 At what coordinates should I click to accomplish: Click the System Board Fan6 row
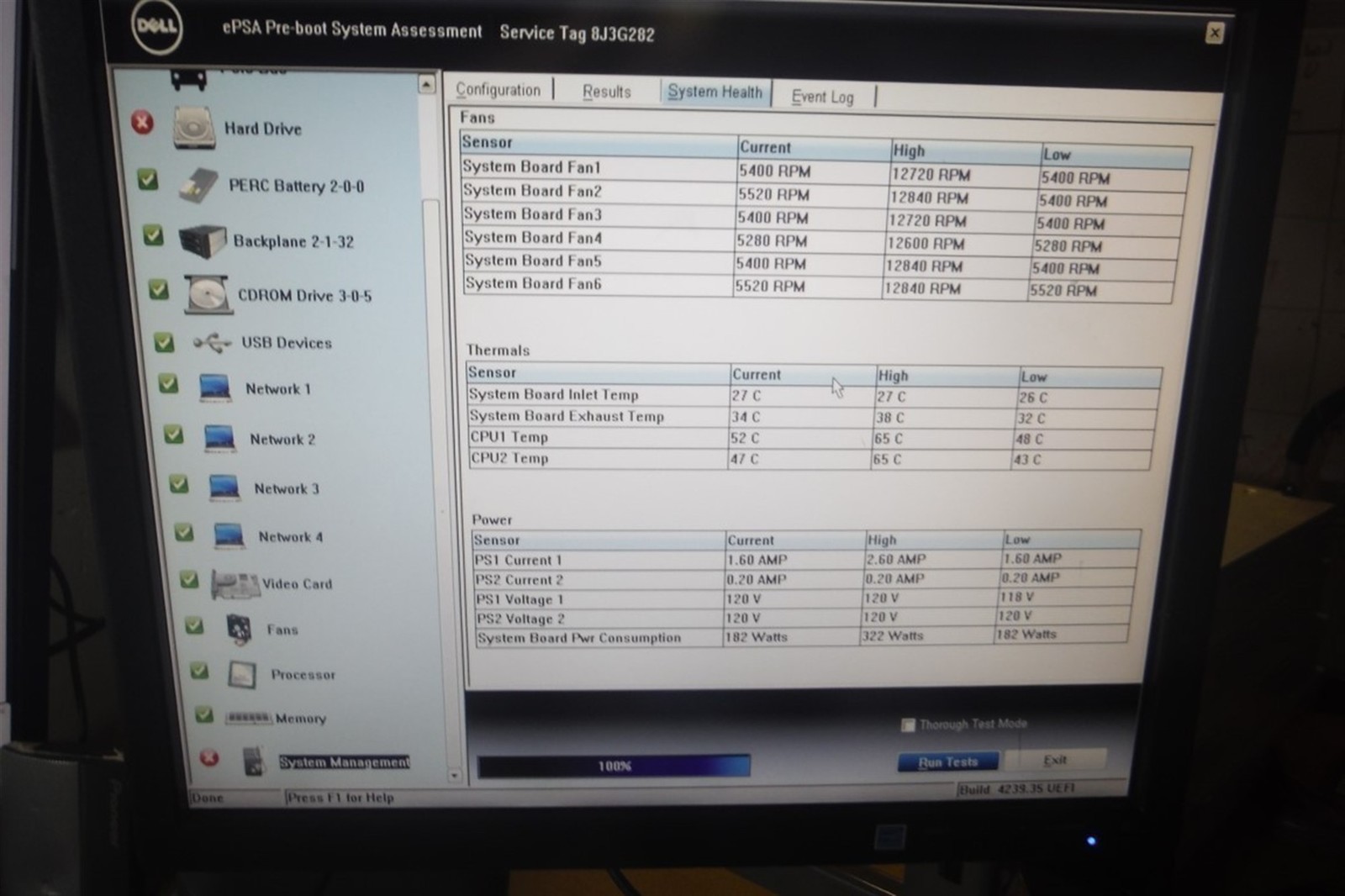[817, 287]
